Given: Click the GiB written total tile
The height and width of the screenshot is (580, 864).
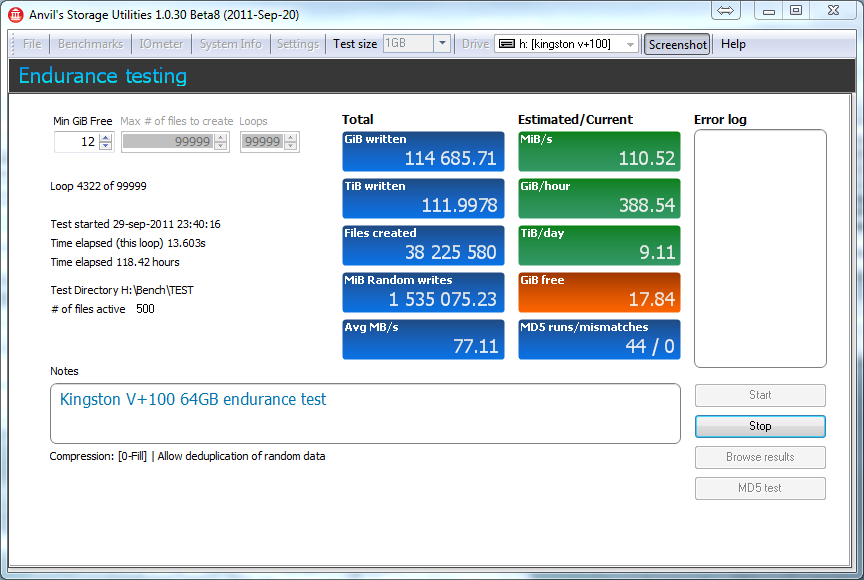Looking at the screenshot, I should [x=423, y=151].
